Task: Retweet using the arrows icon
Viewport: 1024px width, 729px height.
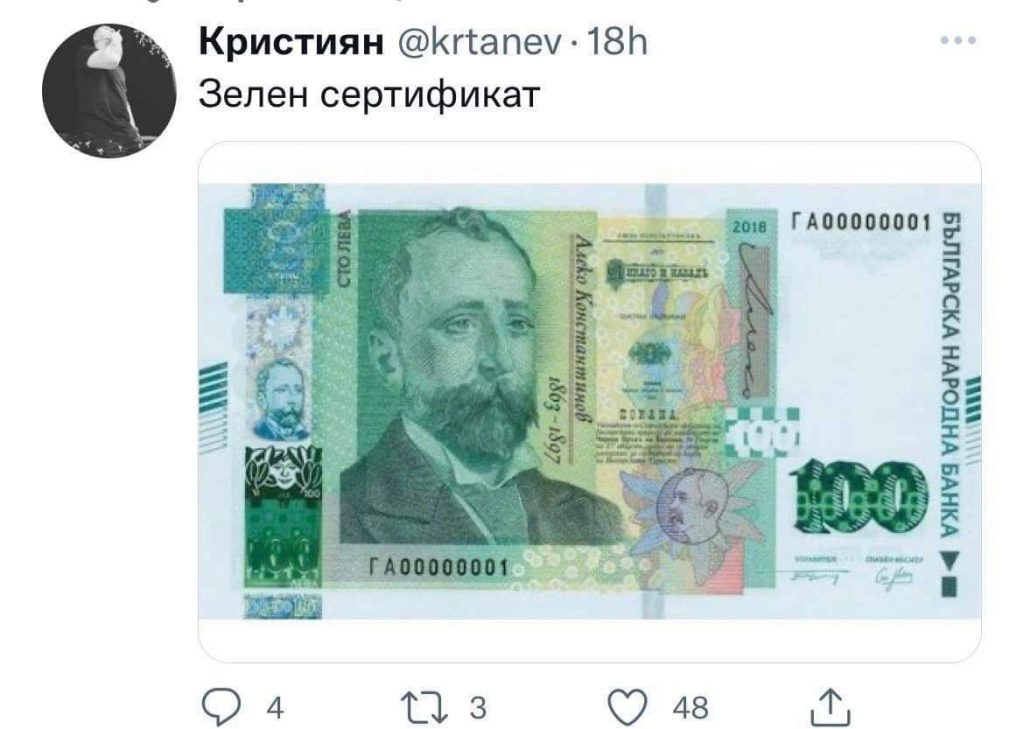Action: point(424,707)
